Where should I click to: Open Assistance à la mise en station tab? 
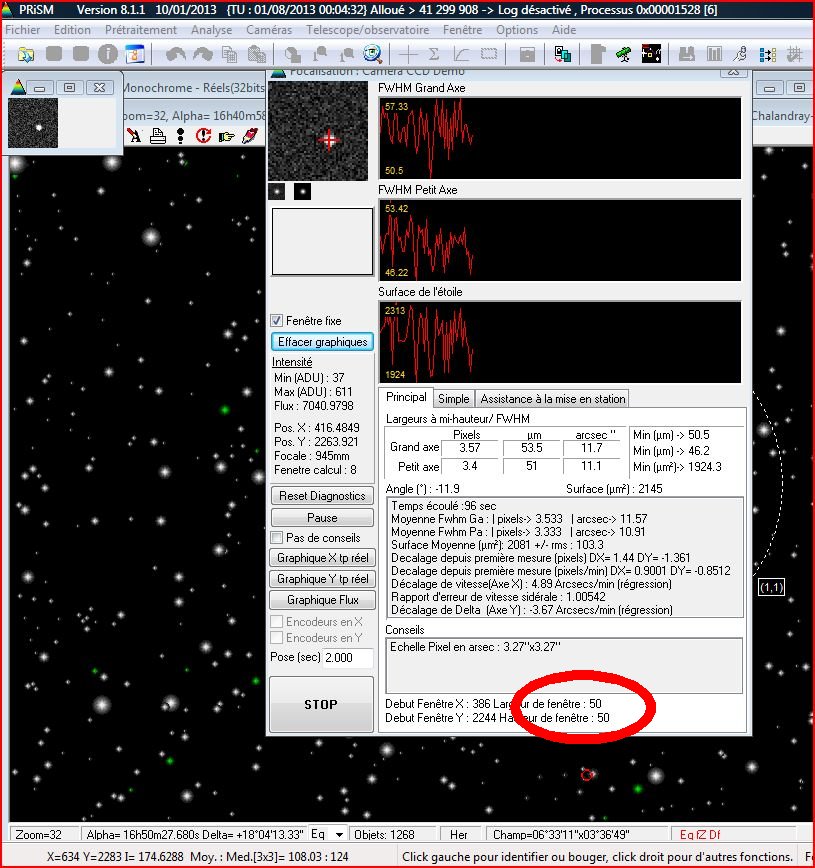pos(553,398)
